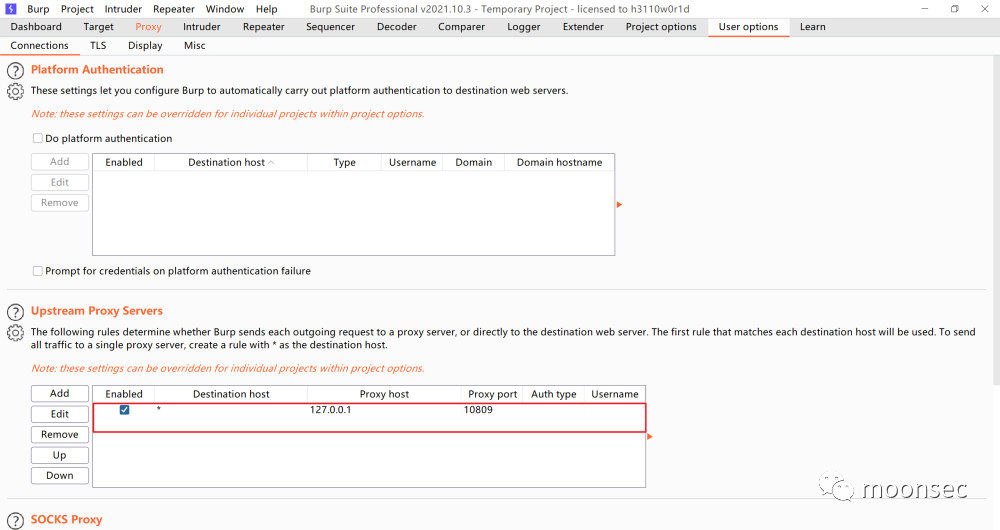Select proxy port cell 10809

point(492,409)
